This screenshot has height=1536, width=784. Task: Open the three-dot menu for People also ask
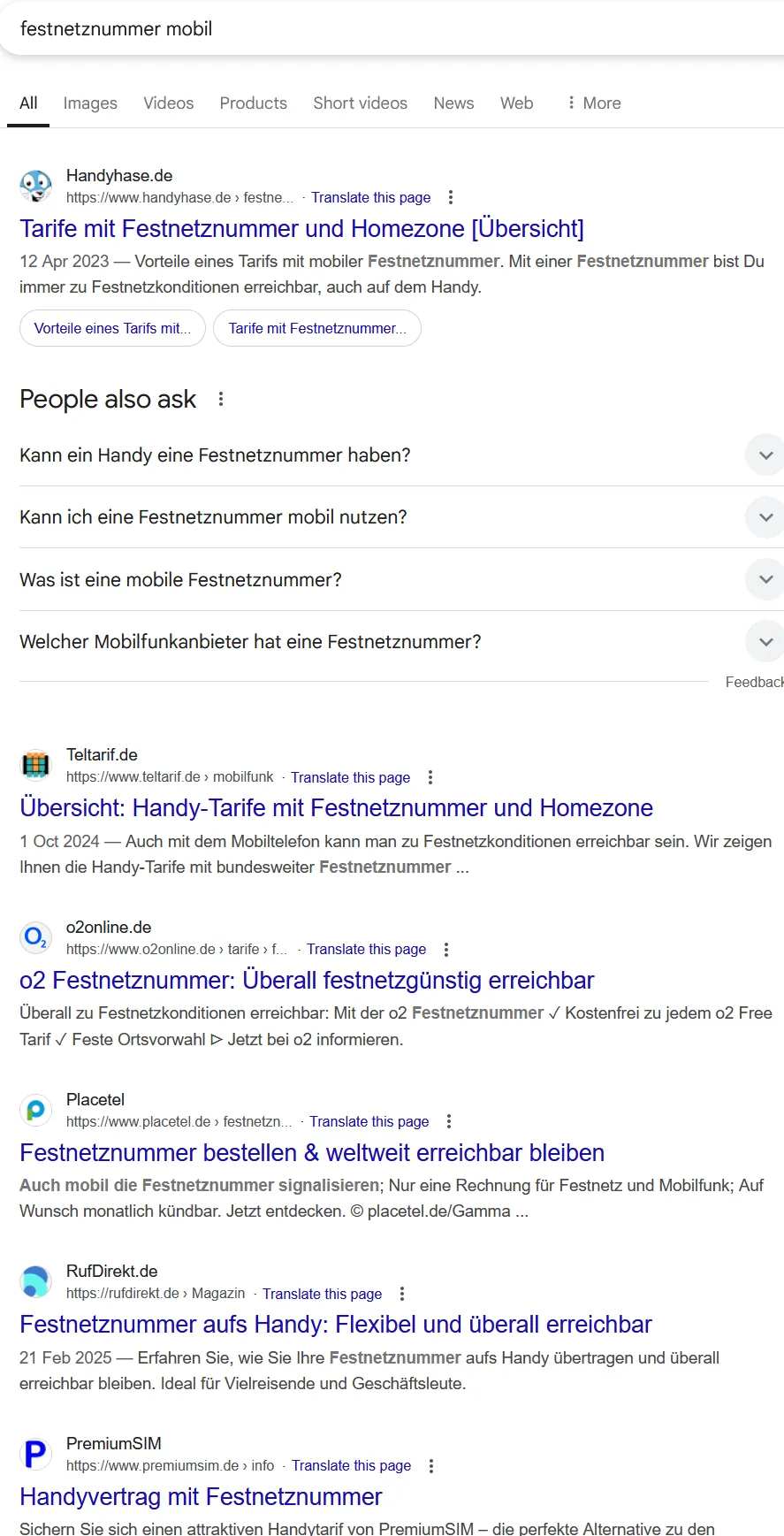tap(221, 400)
